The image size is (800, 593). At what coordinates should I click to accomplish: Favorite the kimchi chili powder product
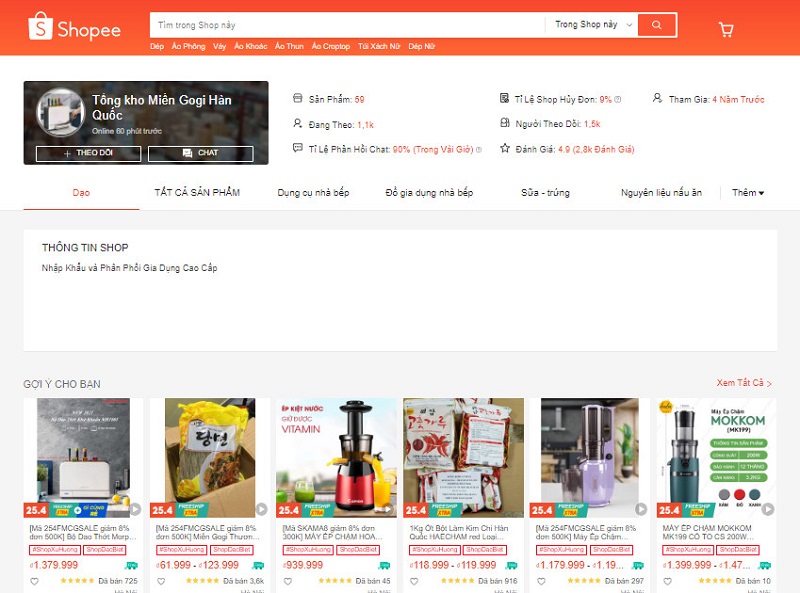(x=412, y=581)
